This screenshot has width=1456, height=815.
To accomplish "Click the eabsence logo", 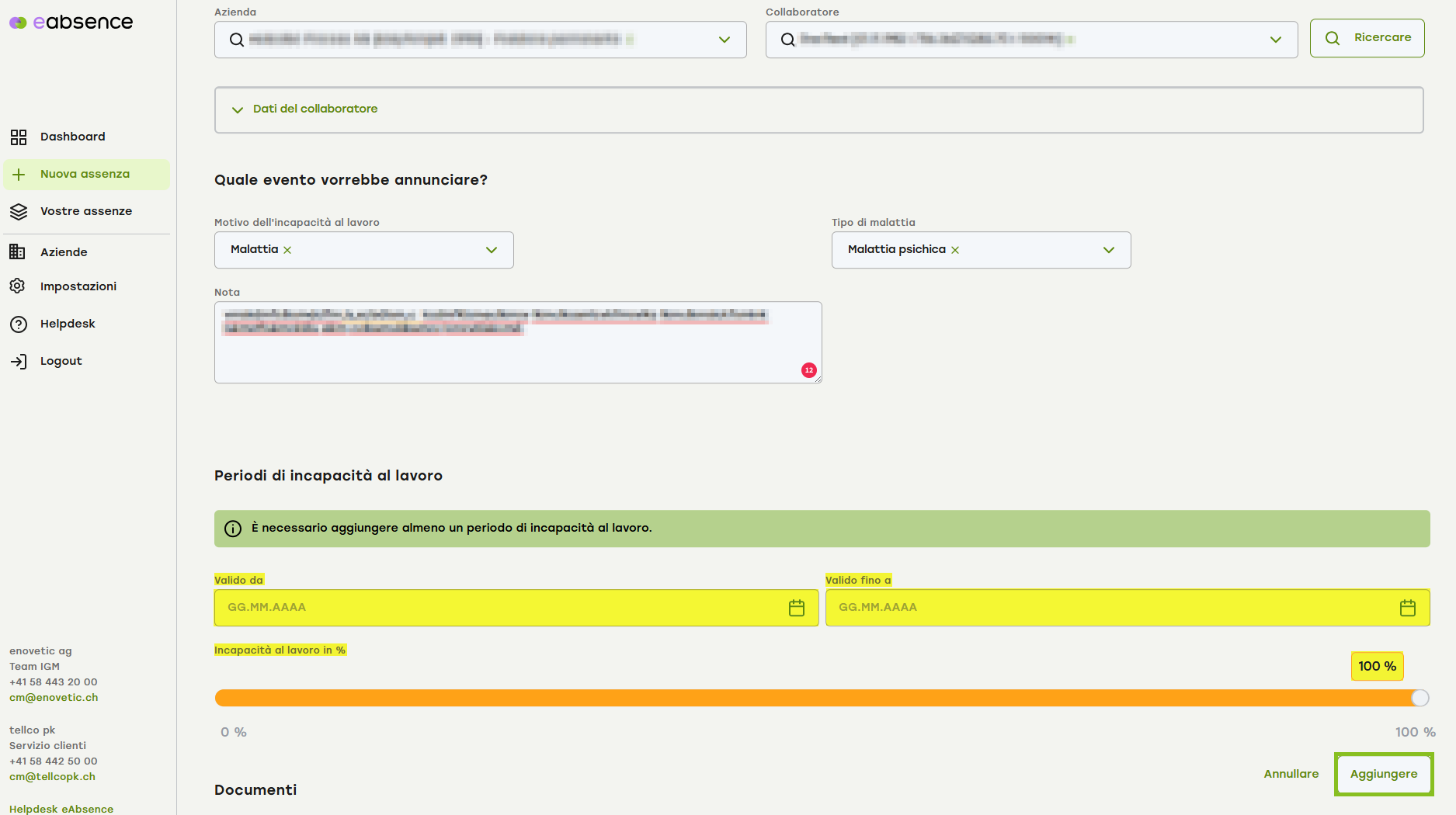I will (71, 23).
